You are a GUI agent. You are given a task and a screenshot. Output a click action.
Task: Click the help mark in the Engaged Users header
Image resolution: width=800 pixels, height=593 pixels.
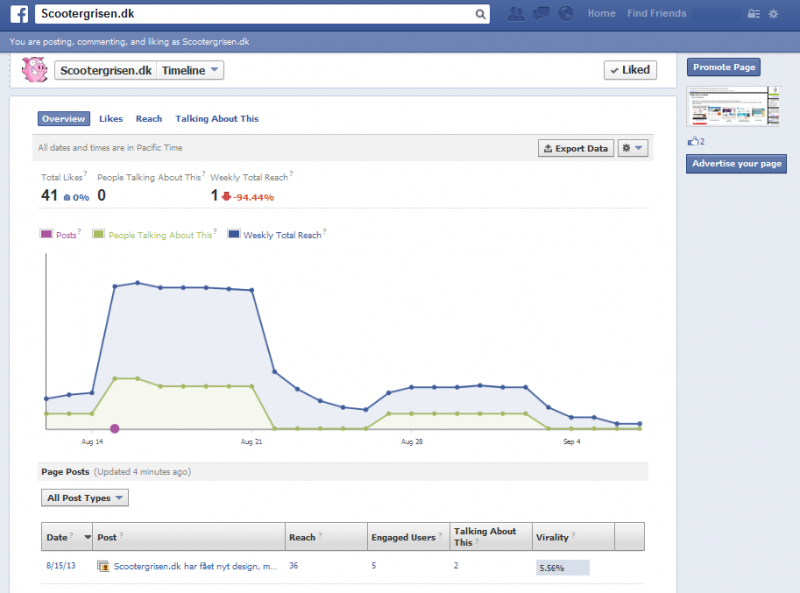[440, 535]
